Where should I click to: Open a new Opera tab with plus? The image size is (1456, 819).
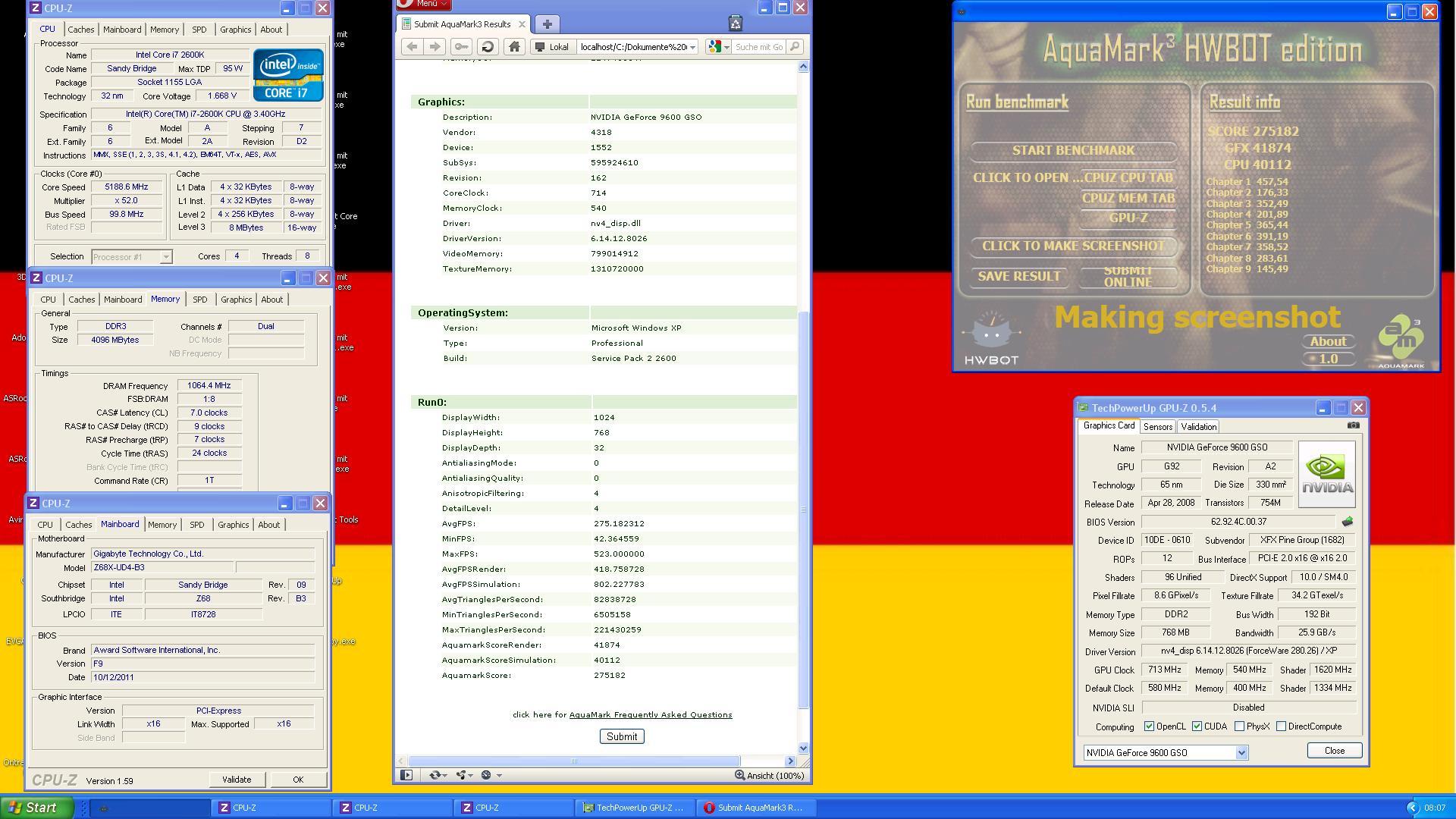[x=547, y=24]
